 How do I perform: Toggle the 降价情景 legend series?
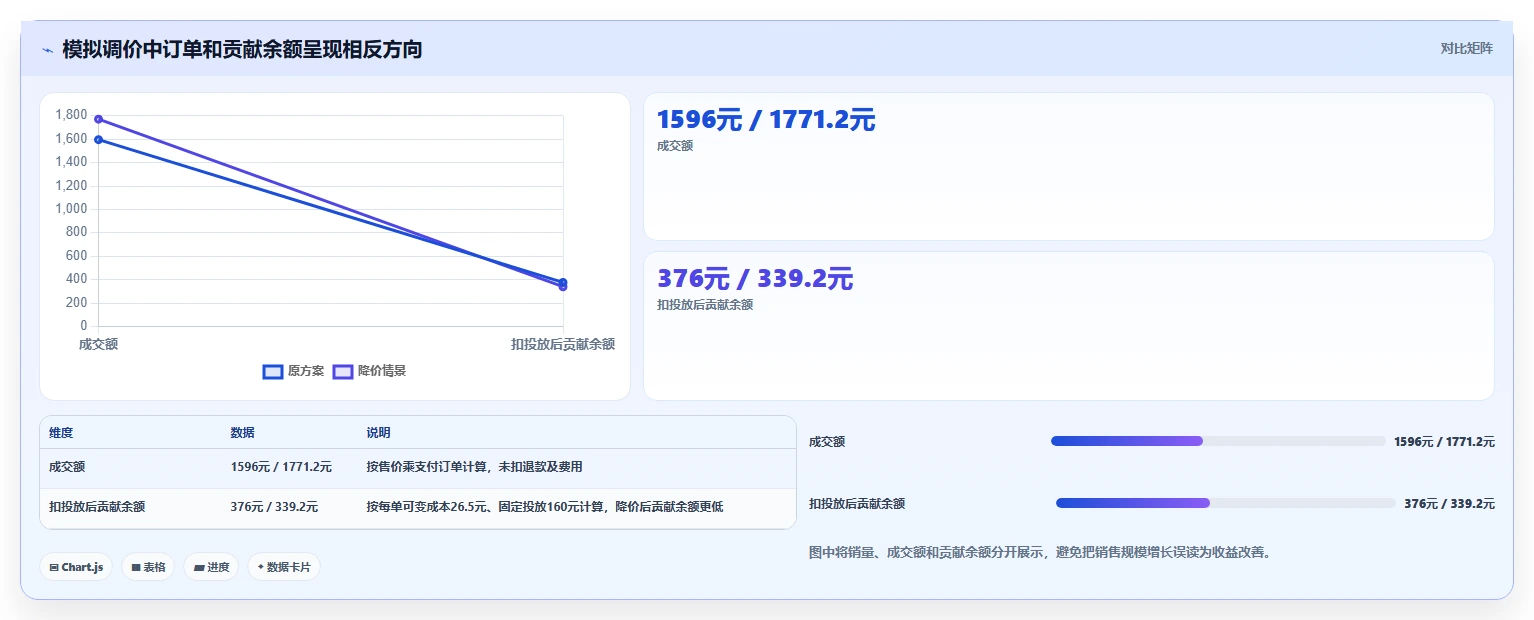(x=369, y=371)
